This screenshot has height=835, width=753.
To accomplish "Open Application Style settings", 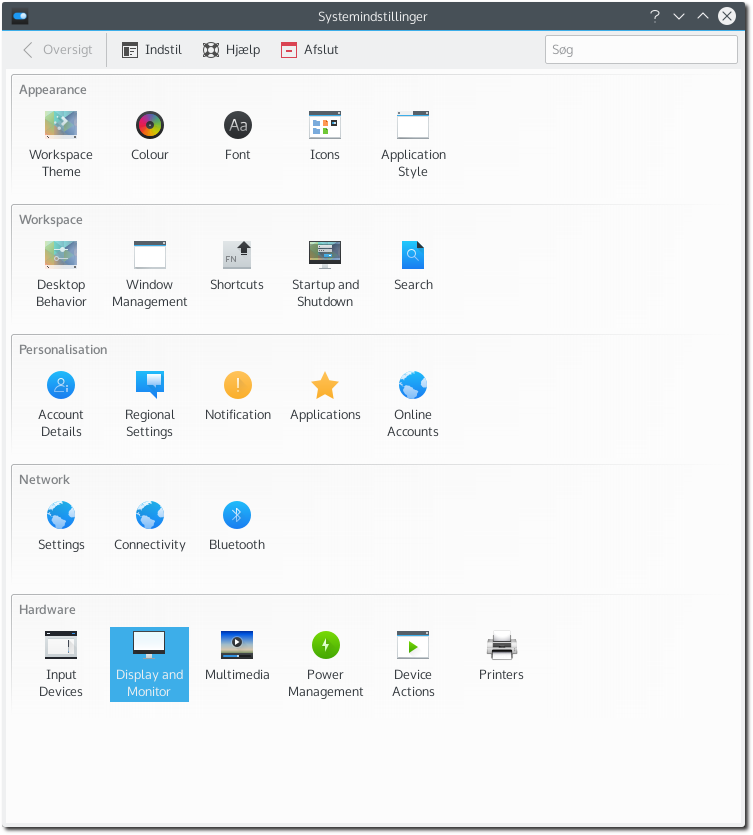I will tap(413, 144).
